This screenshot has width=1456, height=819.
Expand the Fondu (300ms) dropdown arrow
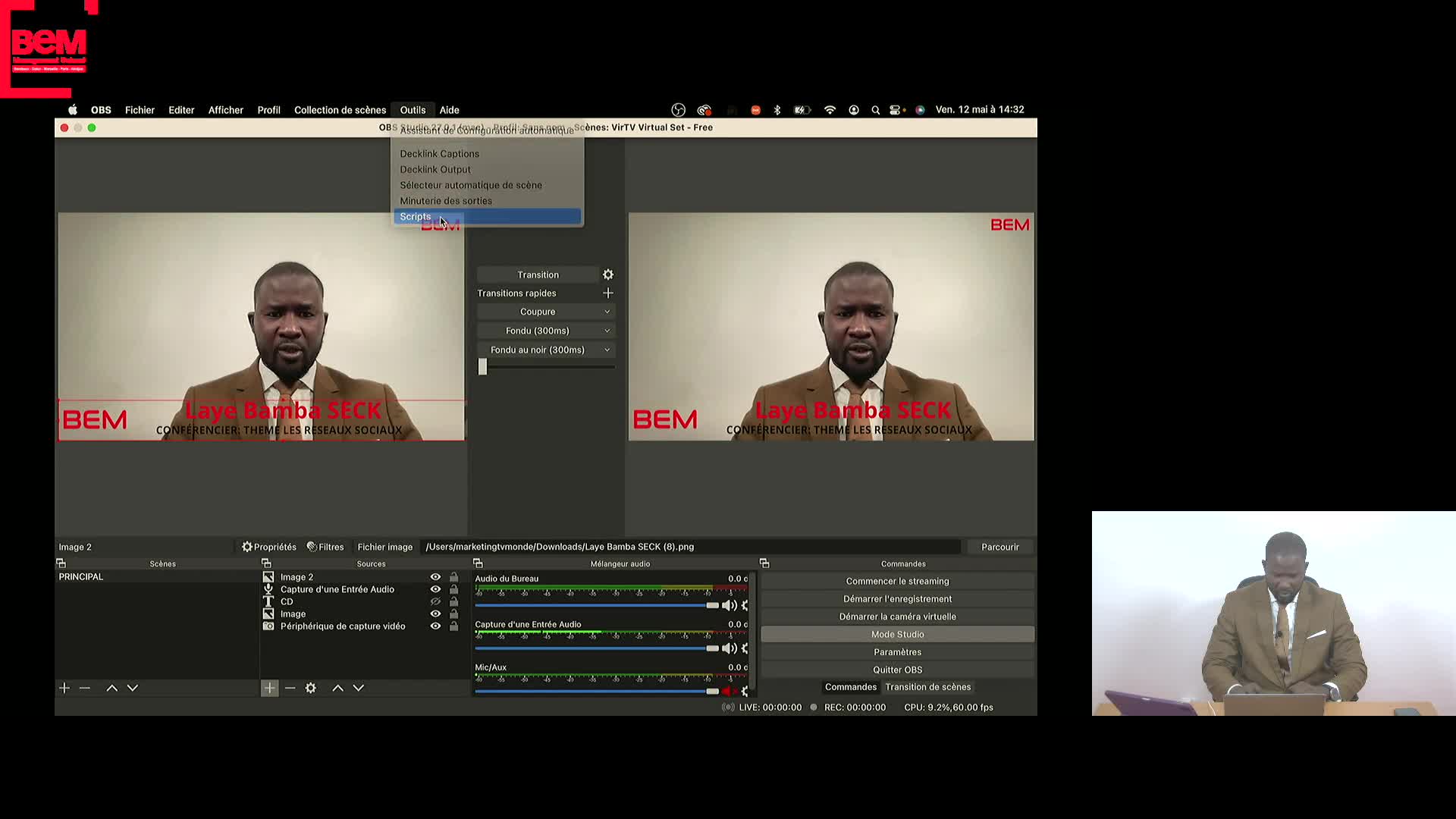[x=607, y=331]
